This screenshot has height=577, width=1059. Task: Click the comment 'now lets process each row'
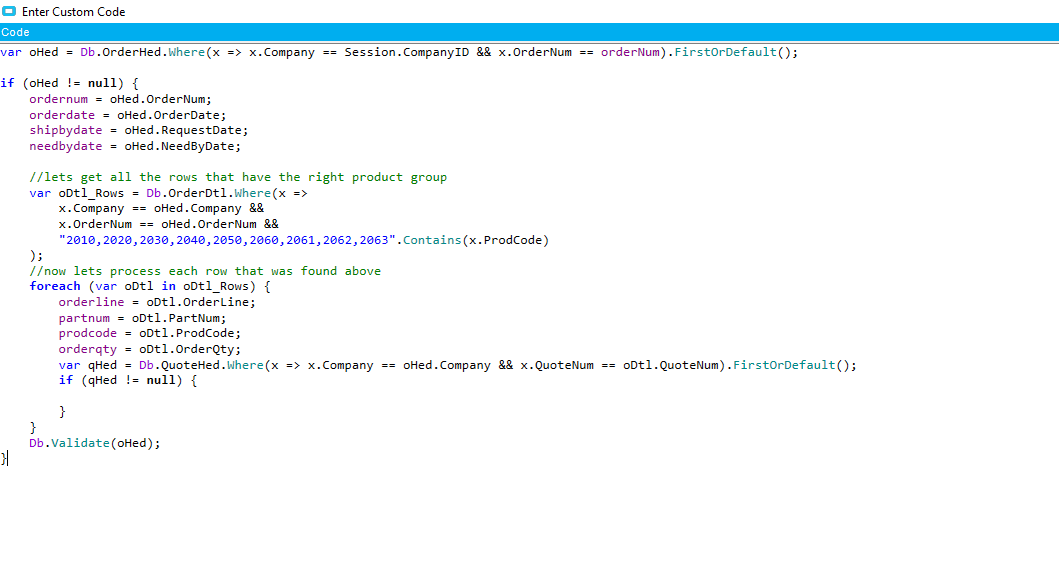tap(205, 272)
